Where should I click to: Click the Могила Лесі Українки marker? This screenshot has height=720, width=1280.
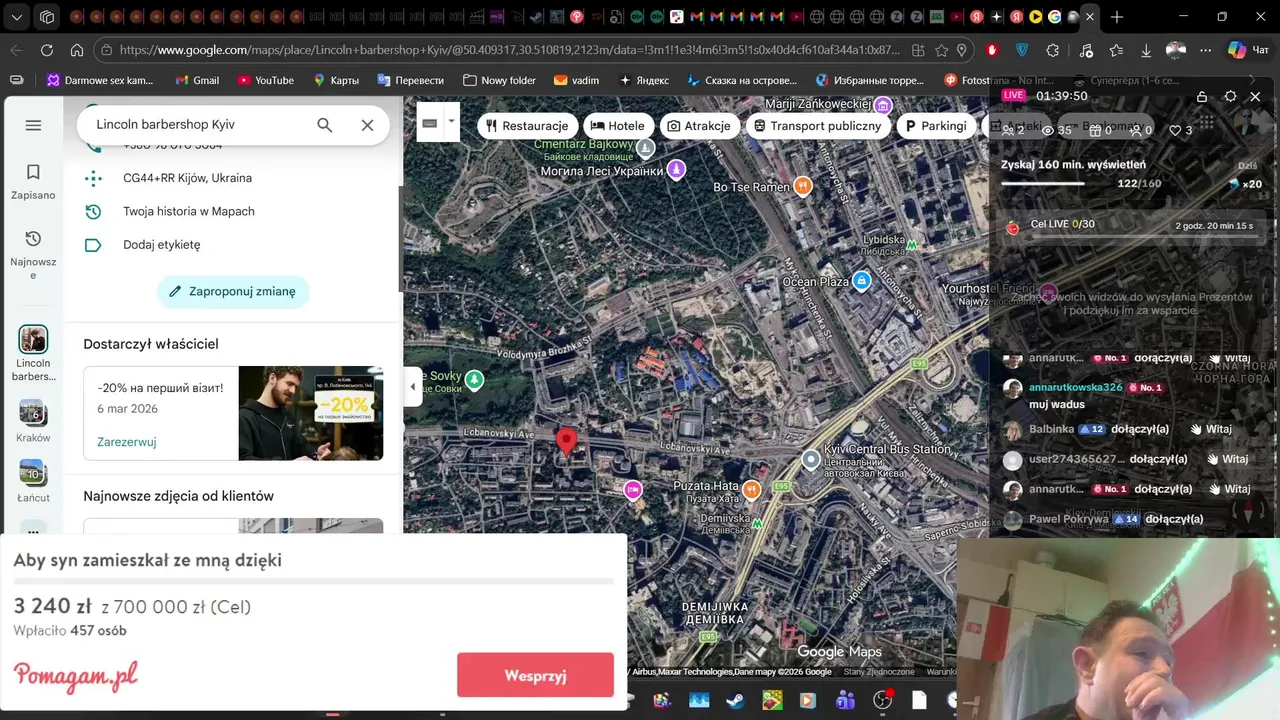pyautogui.click(x=677, y=169)
